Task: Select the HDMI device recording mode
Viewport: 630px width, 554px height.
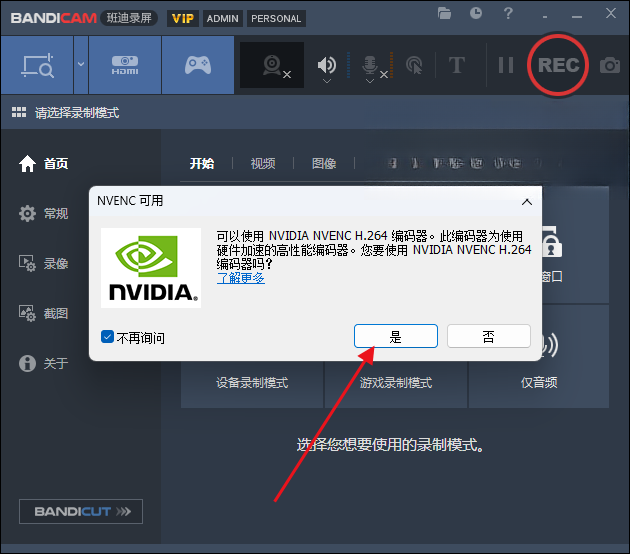Action: [x=125, y=65]
